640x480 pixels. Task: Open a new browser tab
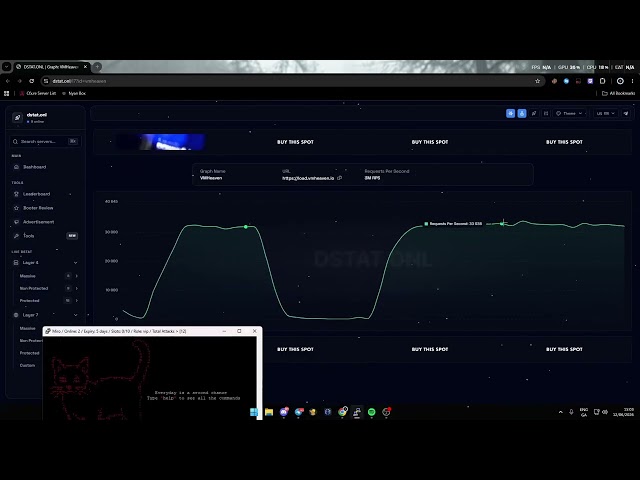click(x=97, y=67)
